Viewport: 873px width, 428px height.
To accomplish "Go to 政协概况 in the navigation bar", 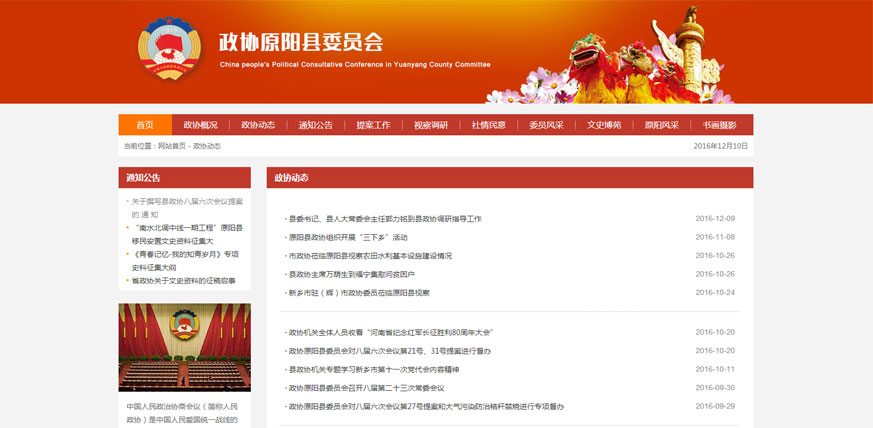I will [200, 125].
